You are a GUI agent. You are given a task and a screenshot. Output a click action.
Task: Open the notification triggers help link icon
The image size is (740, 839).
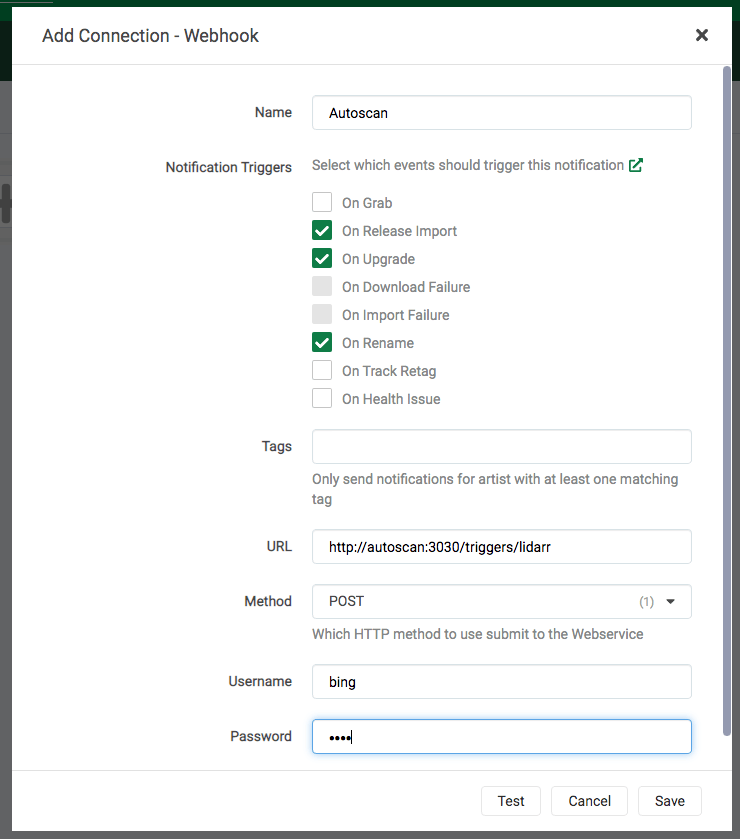coord(636,166)
